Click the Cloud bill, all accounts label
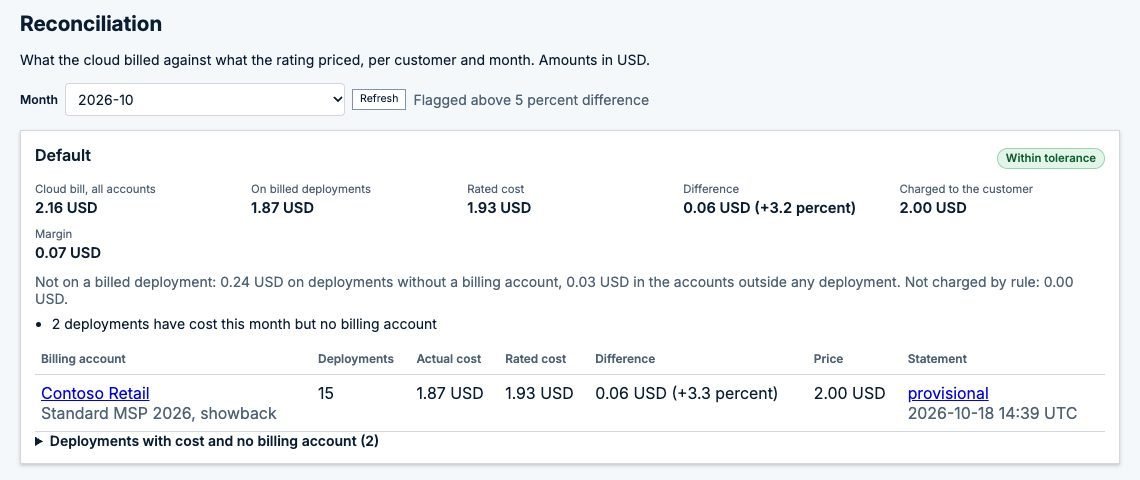 95,189
